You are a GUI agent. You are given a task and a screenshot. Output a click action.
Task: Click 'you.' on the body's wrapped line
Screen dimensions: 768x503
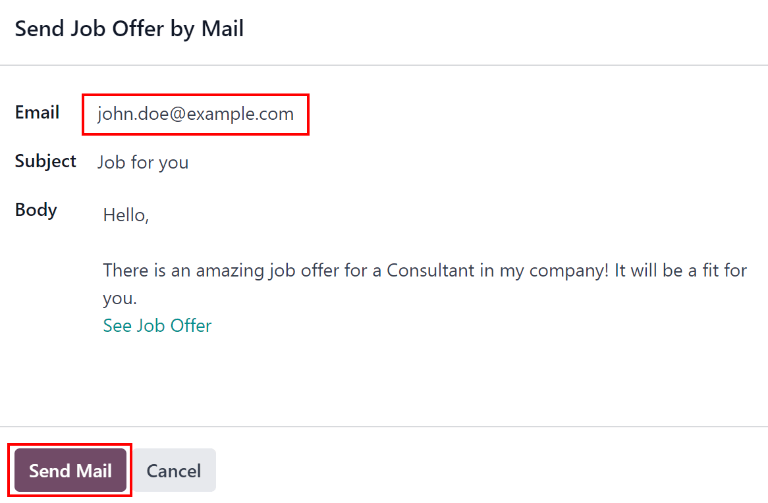[x=119, y=298]
